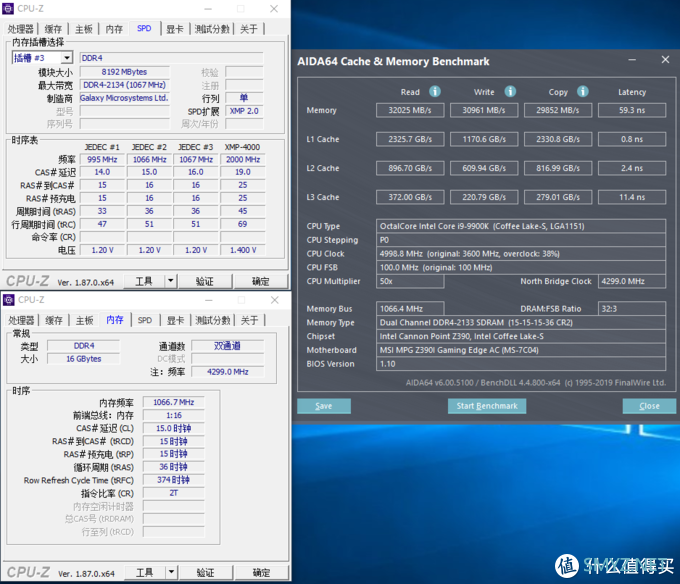Click the Memory Write 30961 MB/s field

coord(484,110)
